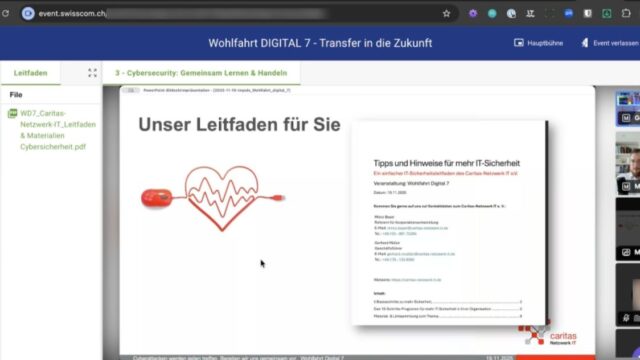This screenshot has height=360, width=640.
Task: Select the Cybersecurity: Gemeinsam Lernen & Handeln tab
Action: pos(201,73)
